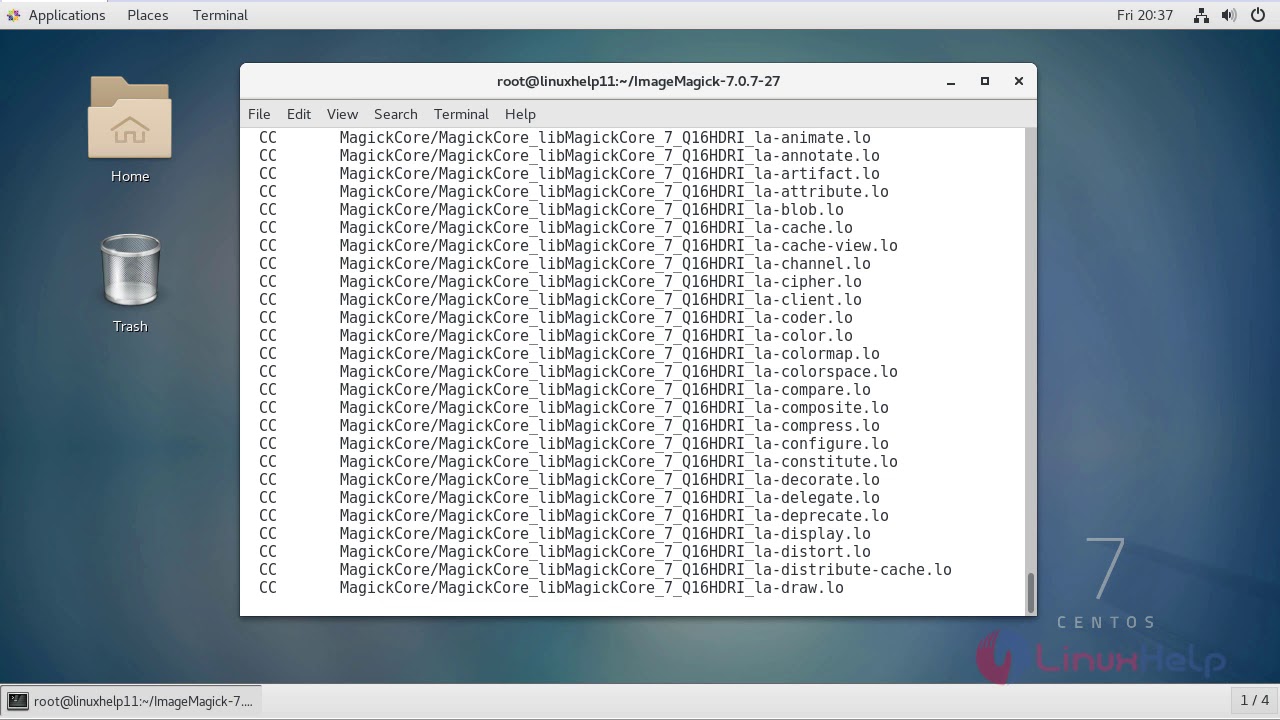Click the line ending in la-blob.lo
Image resolution: width=1280 pixels, height=720 pixels.
click(x=551, y=210)
